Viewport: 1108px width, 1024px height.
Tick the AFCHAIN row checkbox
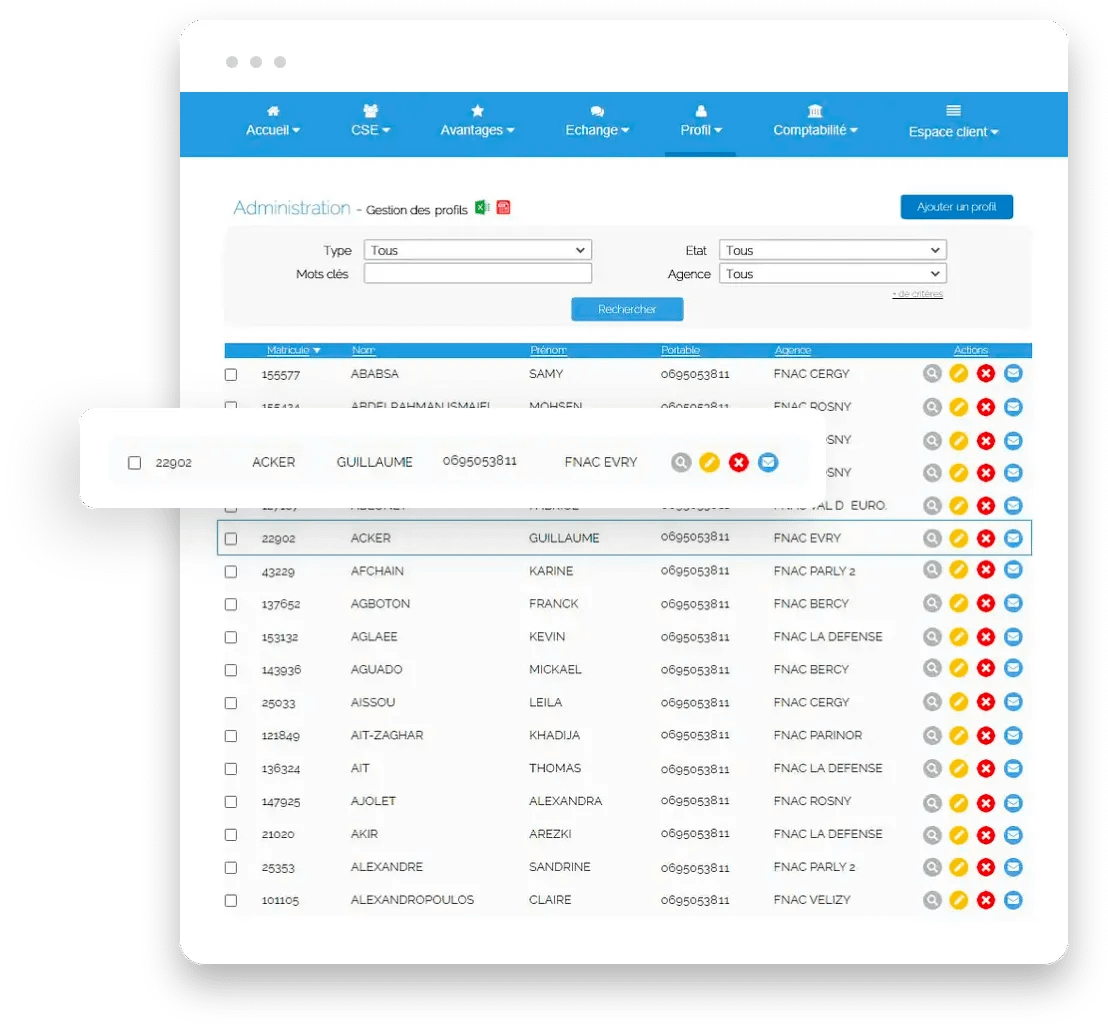coord(231,572)
